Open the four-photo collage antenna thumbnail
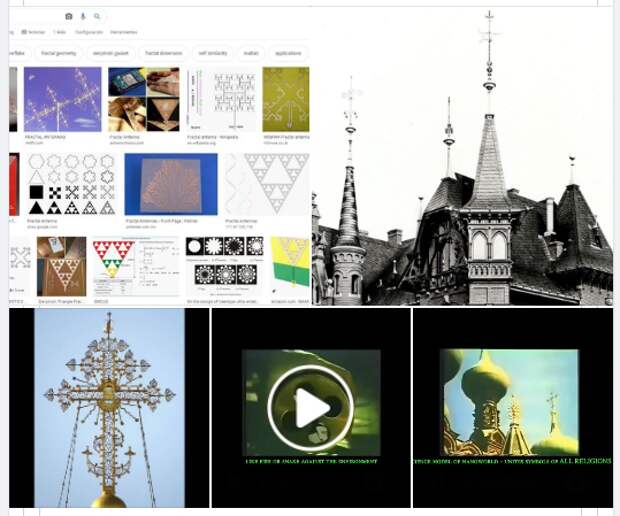620x516 pixels. click(144, 99)
